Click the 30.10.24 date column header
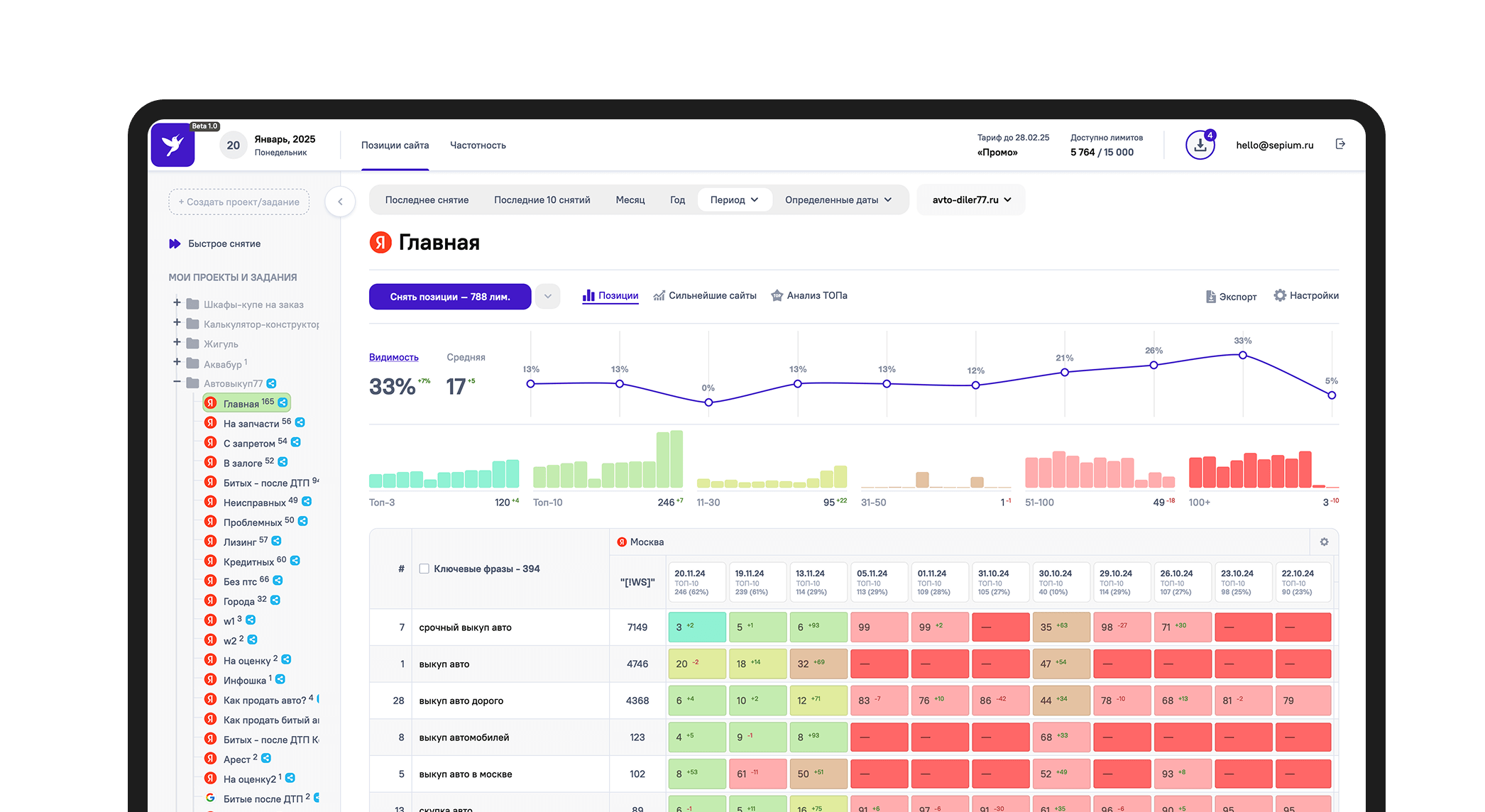The image size is (1485, 812). [x=1061, y=582]
